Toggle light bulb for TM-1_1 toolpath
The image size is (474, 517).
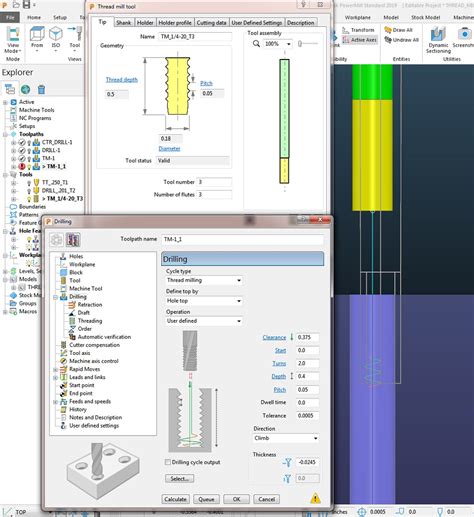tap(29, 167)
